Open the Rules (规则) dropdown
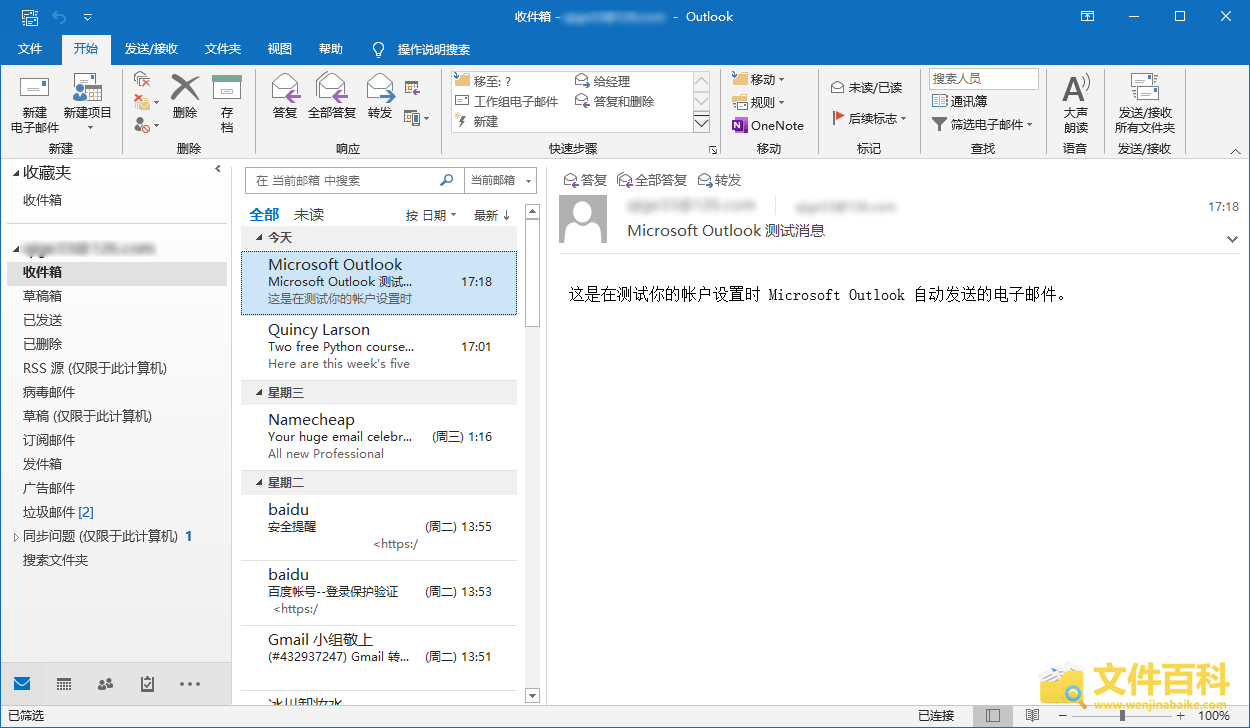The height and width of the screenshot is (728, 1250). point(758,102)
